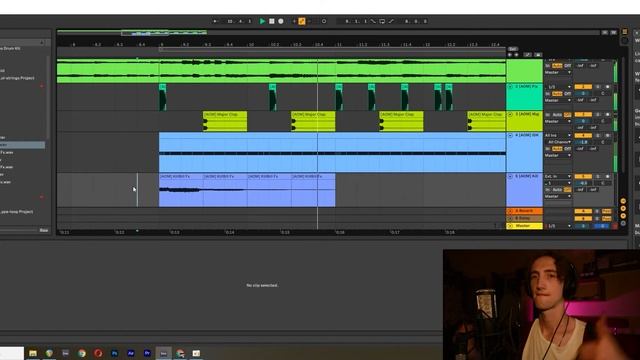640x360 pixels.
Task: Open Google Chrome from the taskbar
Action: (82, 353)
